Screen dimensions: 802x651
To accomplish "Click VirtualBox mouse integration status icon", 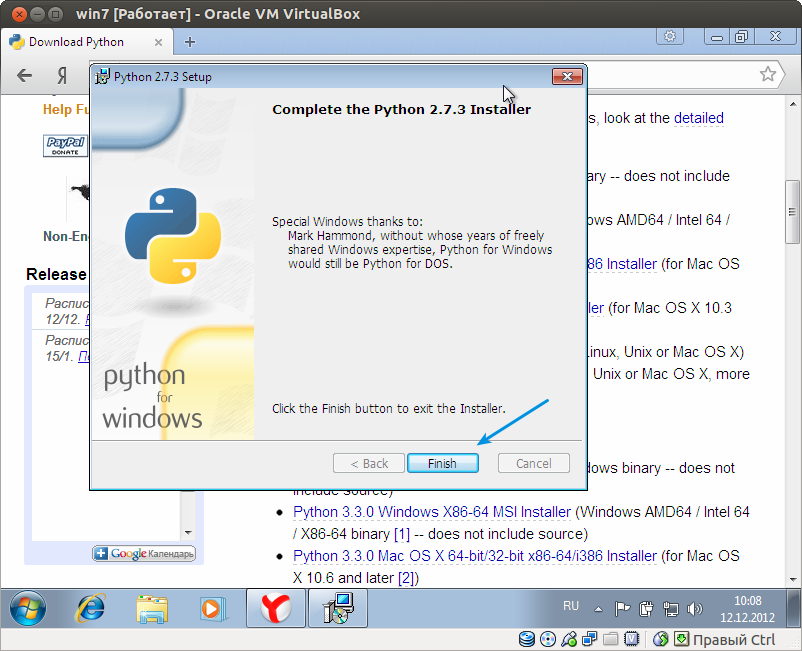I will [x=661, y=639].
